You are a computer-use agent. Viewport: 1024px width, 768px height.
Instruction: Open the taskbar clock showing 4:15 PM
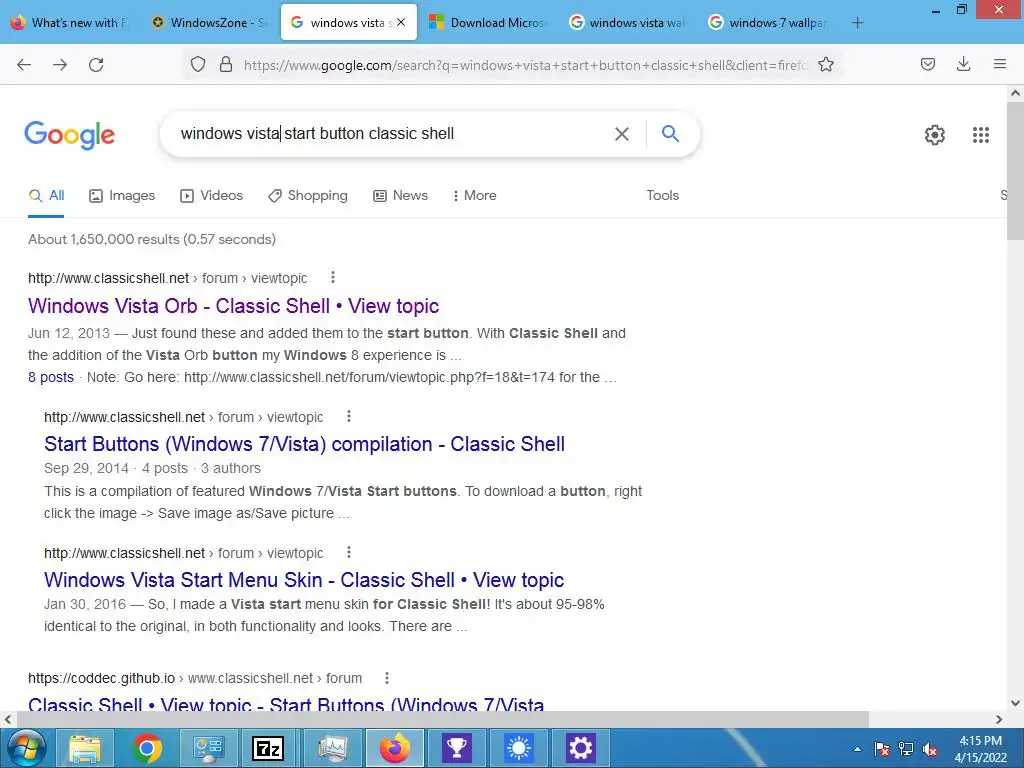pyautogui.click(x=980, y=749)
